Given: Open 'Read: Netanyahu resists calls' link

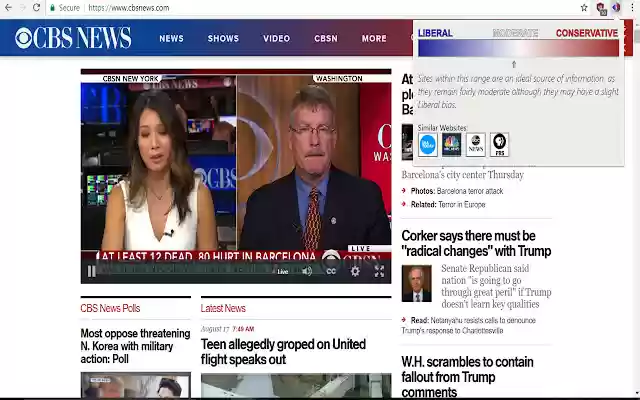Looking at the screenshot, I should point(468,325).
